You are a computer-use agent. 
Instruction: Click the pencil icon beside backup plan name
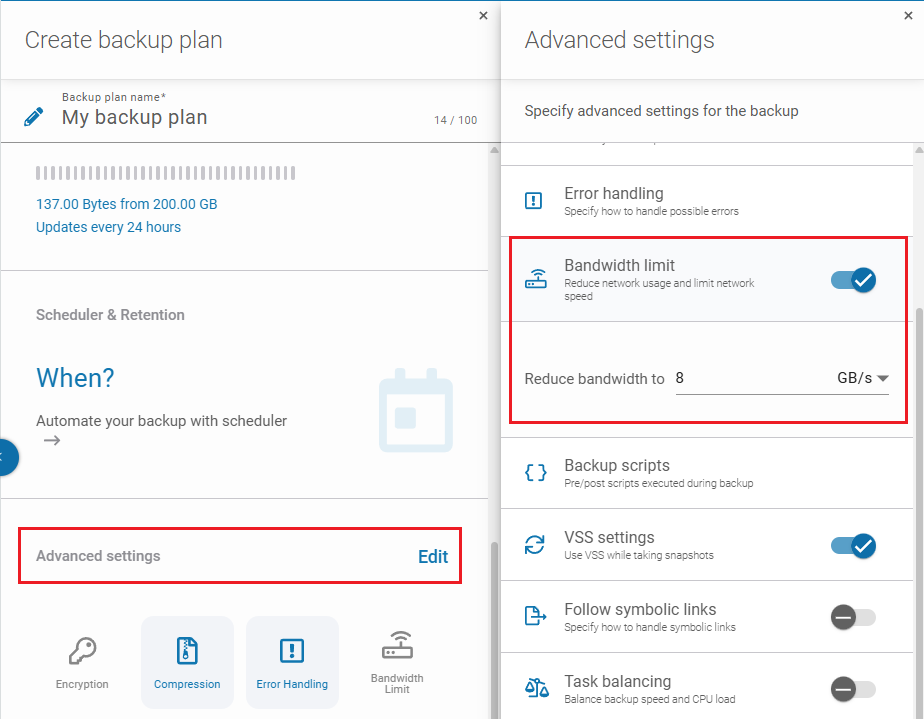pyautogui.click(x=34, y=116)
